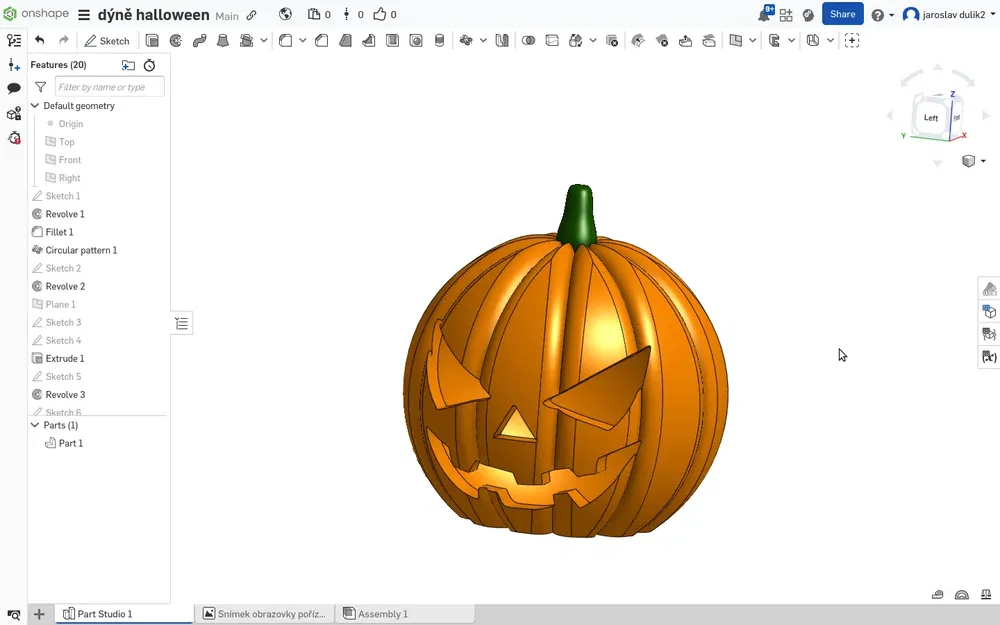Click the Share button
The height and width of the screenshot is (625, 1000).
click(x=842, y=14)
